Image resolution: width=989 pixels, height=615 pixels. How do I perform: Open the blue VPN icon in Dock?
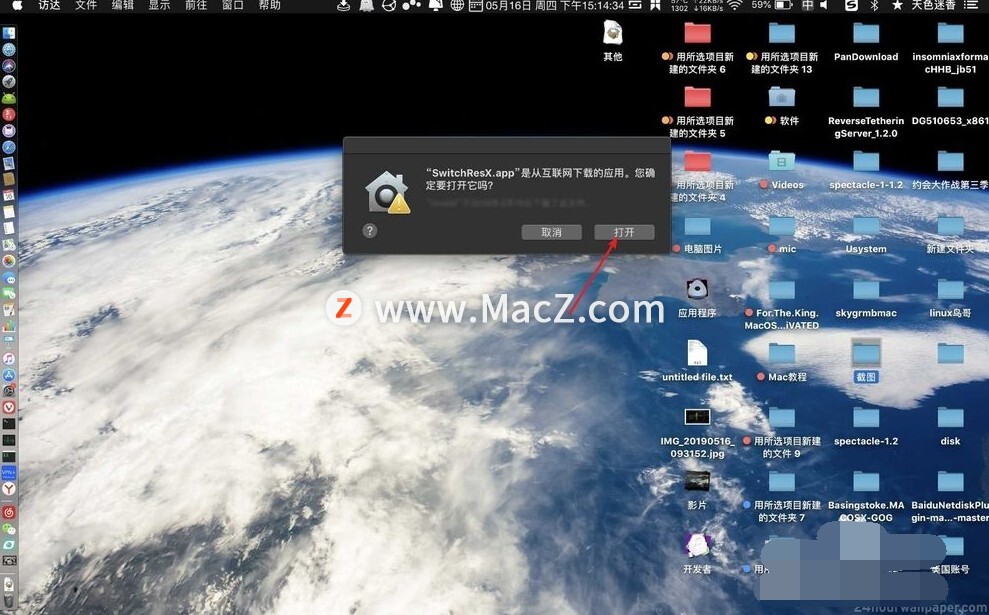click(9, 472)
